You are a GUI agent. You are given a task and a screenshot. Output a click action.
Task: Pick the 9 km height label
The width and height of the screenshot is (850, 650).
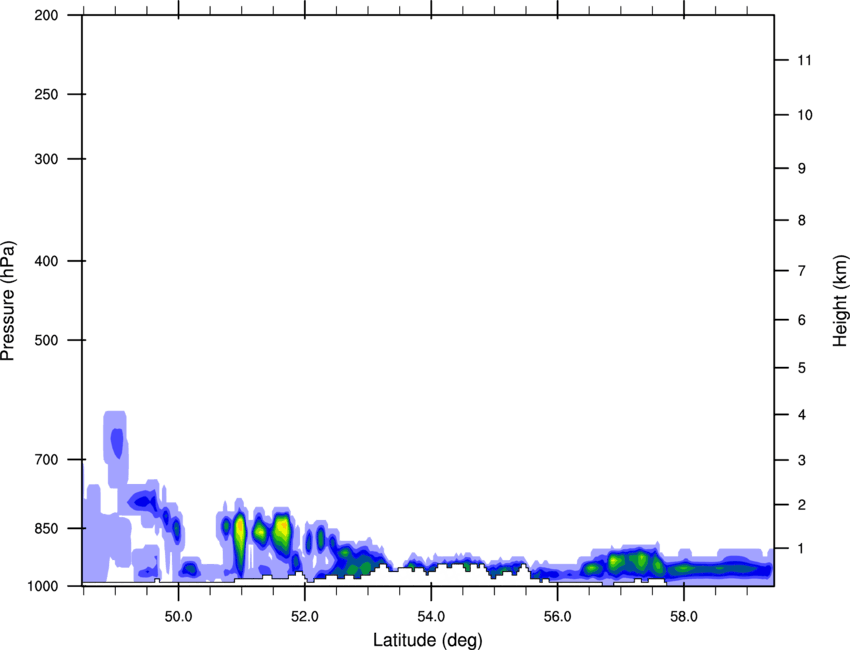pyautogui.click(x=801, y=169)
